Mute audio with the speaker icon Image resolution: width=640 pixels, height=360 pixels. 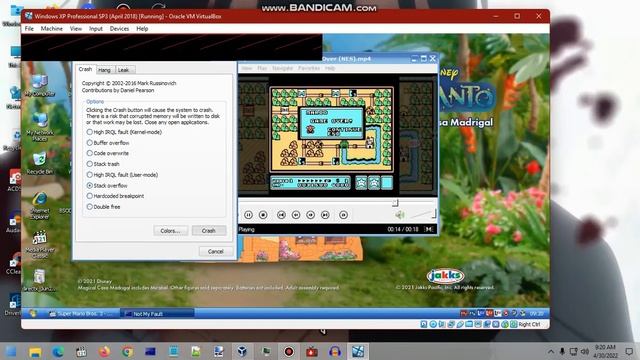coord(400,215)
